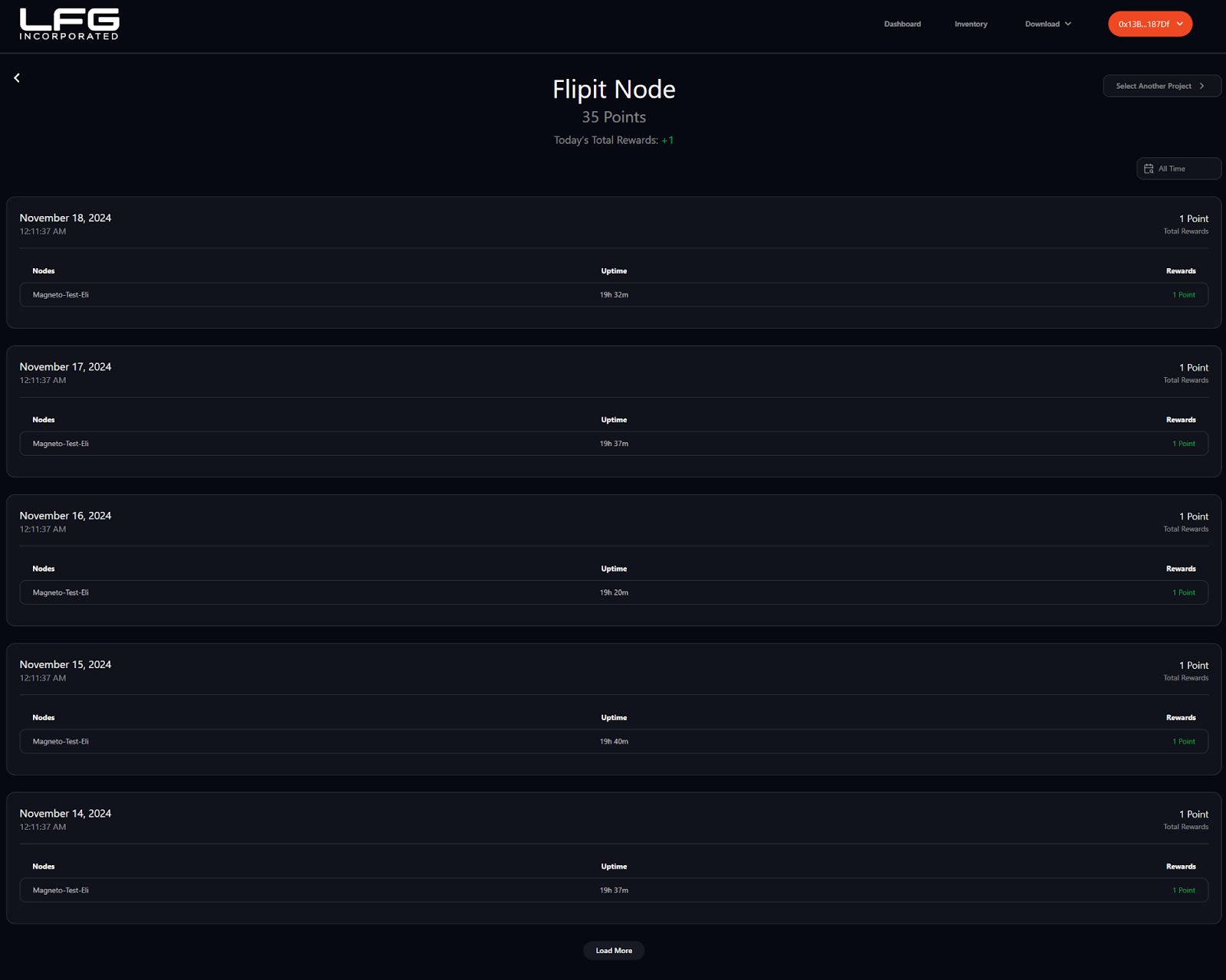This screenshot has height=980, width=1226.
Task: Click the 35 Points total text
Action: click(614, 117)
